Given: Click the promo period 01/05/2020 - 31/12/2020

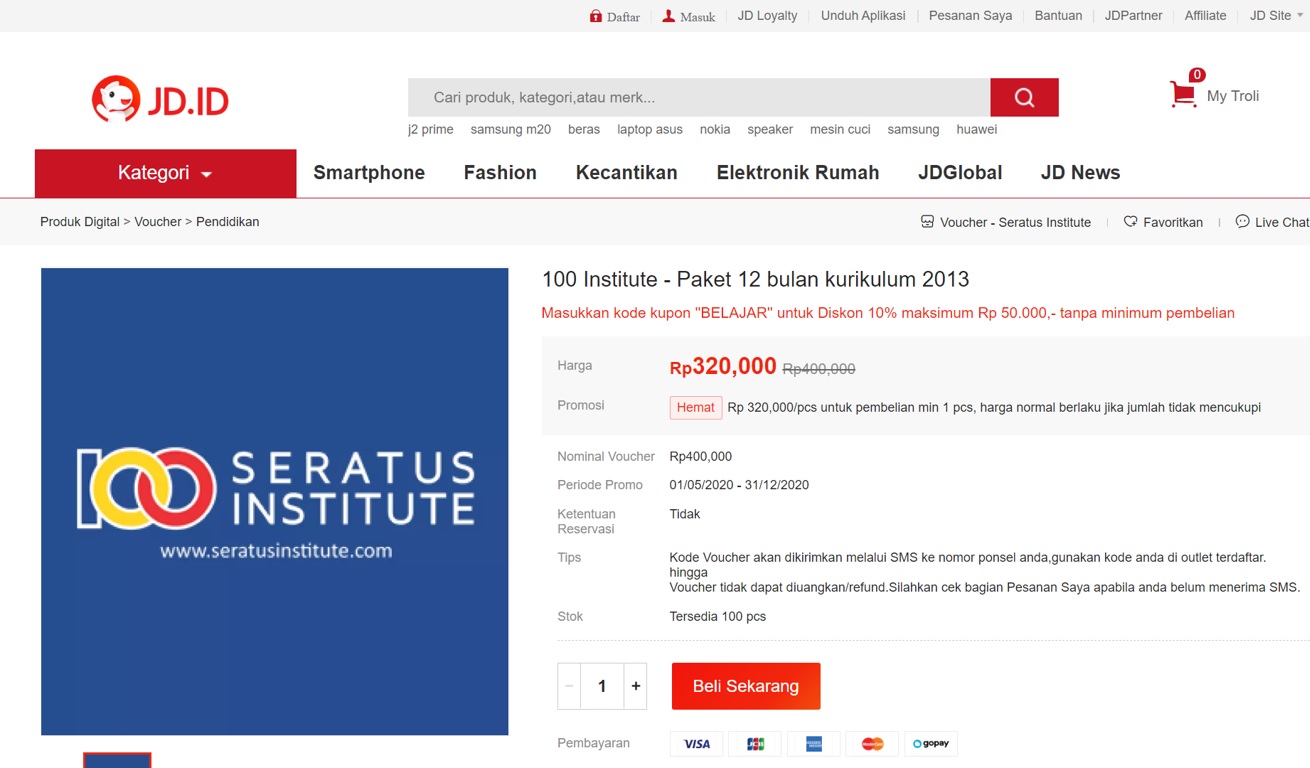Looking at the screenshot, I should click(739, 485).
